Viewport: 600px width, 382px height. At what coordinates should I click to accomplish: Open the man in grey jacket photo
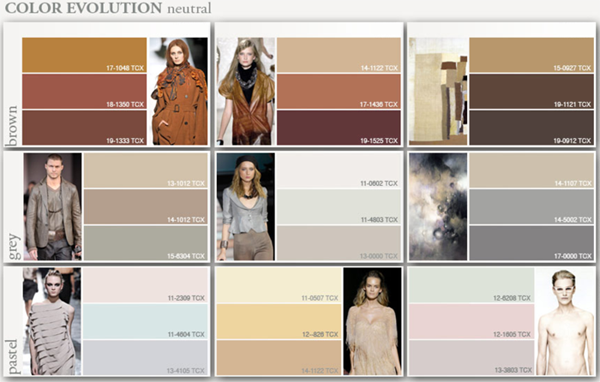point(53,207)
